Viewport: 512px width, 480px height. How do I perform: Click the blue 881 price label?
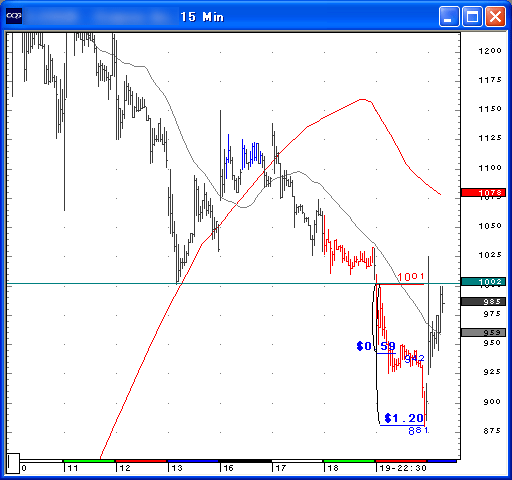click(418, 431)
